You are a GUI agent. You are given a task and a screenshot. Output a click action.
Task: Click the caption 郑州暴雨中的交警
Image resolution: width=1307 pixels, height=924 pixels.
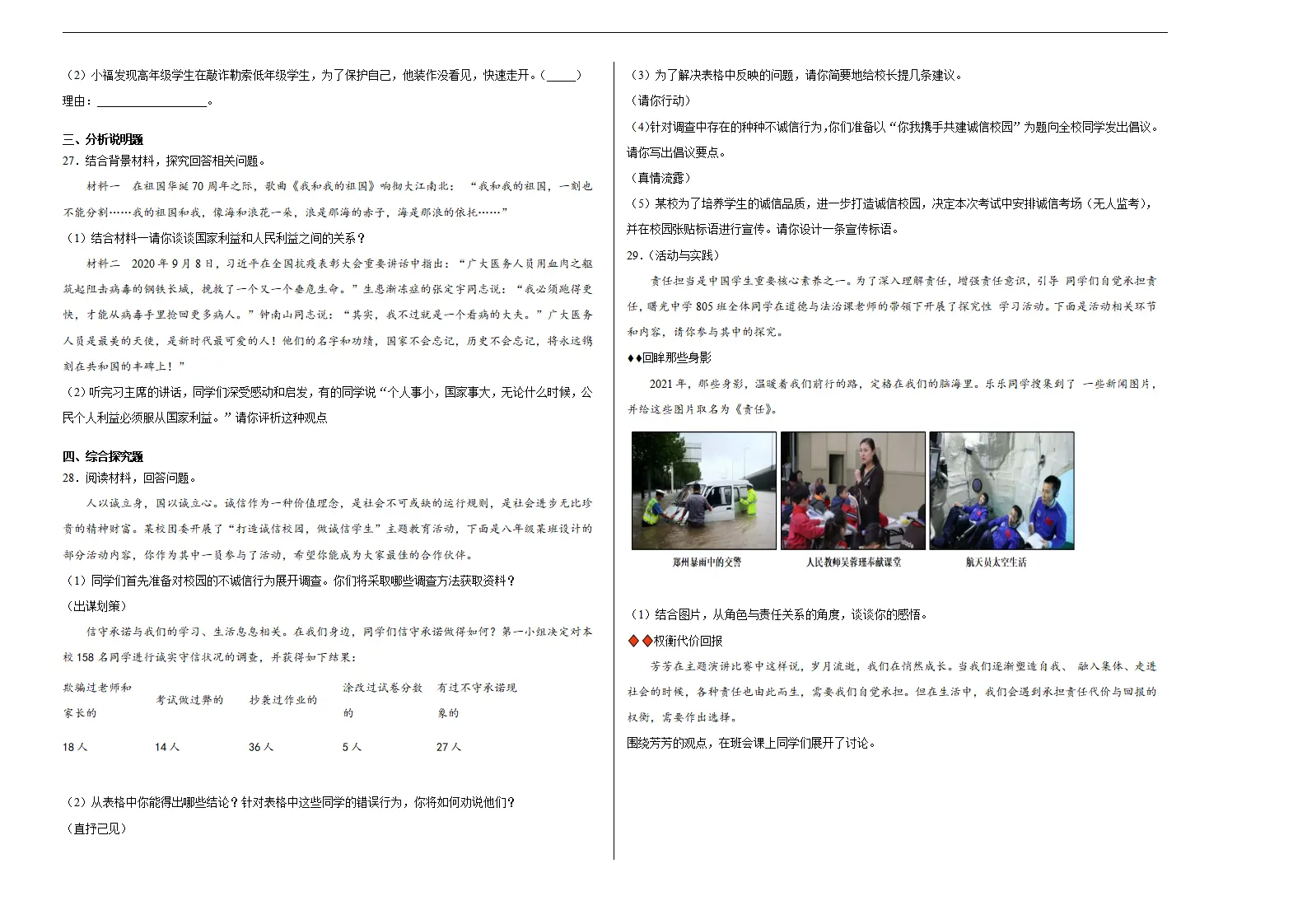coord(707,562)
